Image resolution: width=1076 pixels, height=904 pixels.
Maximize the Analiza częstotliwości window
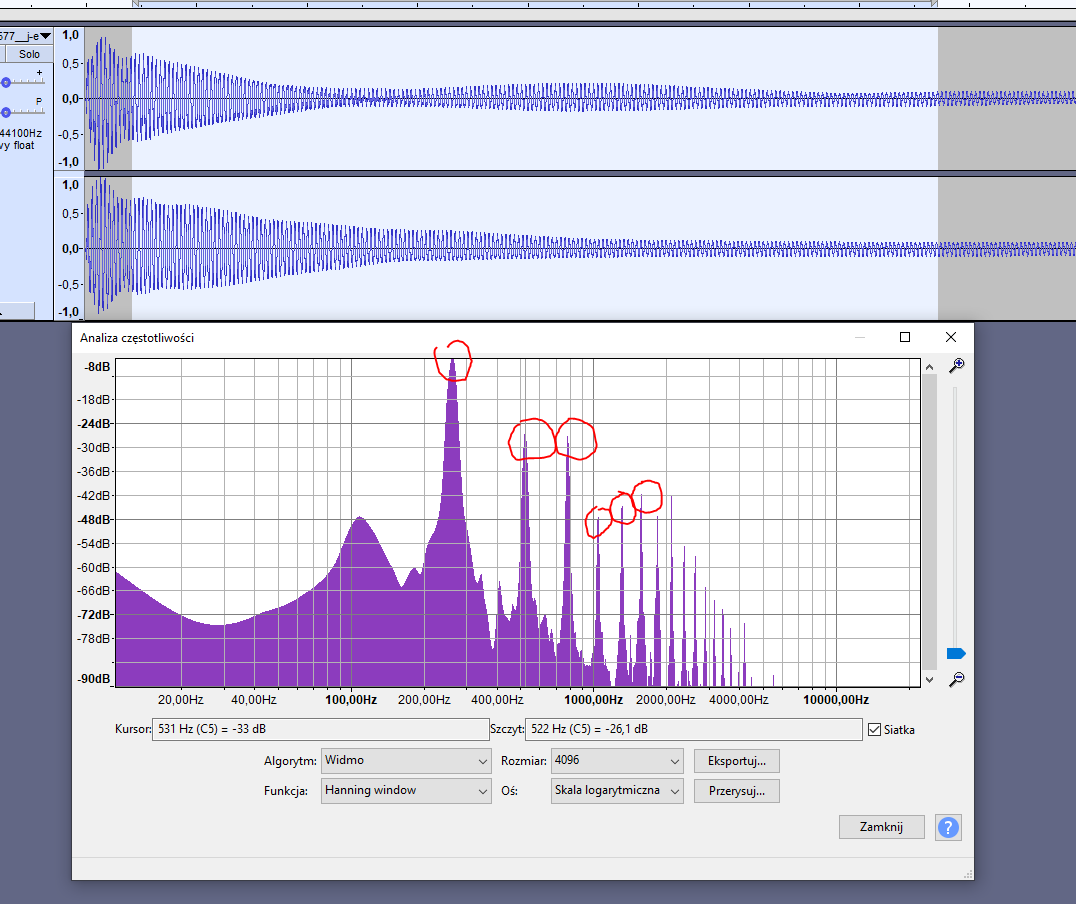905,337
